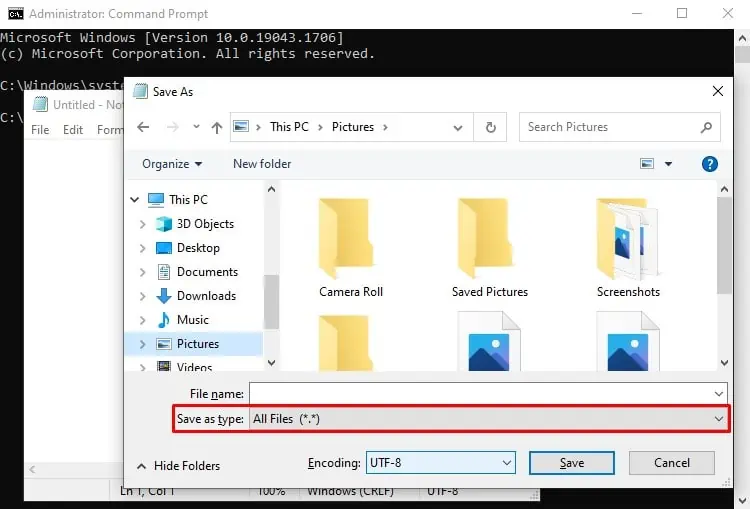Viewport: 750px width, 509px height.
Task: Select the right image file thumbnail
Action: click(628, 341)
